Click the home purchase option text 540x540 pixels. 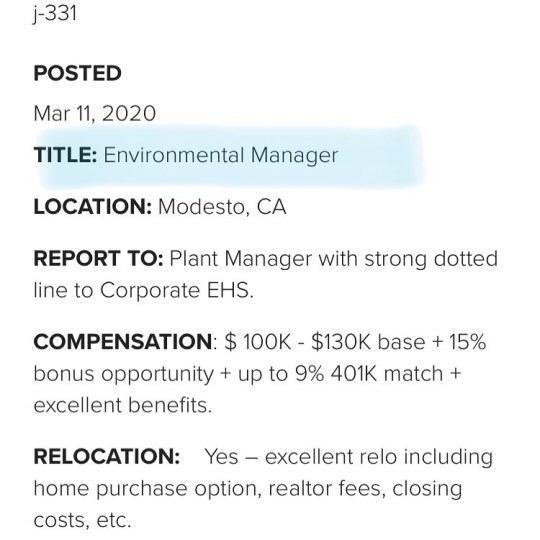pos(145,489)
